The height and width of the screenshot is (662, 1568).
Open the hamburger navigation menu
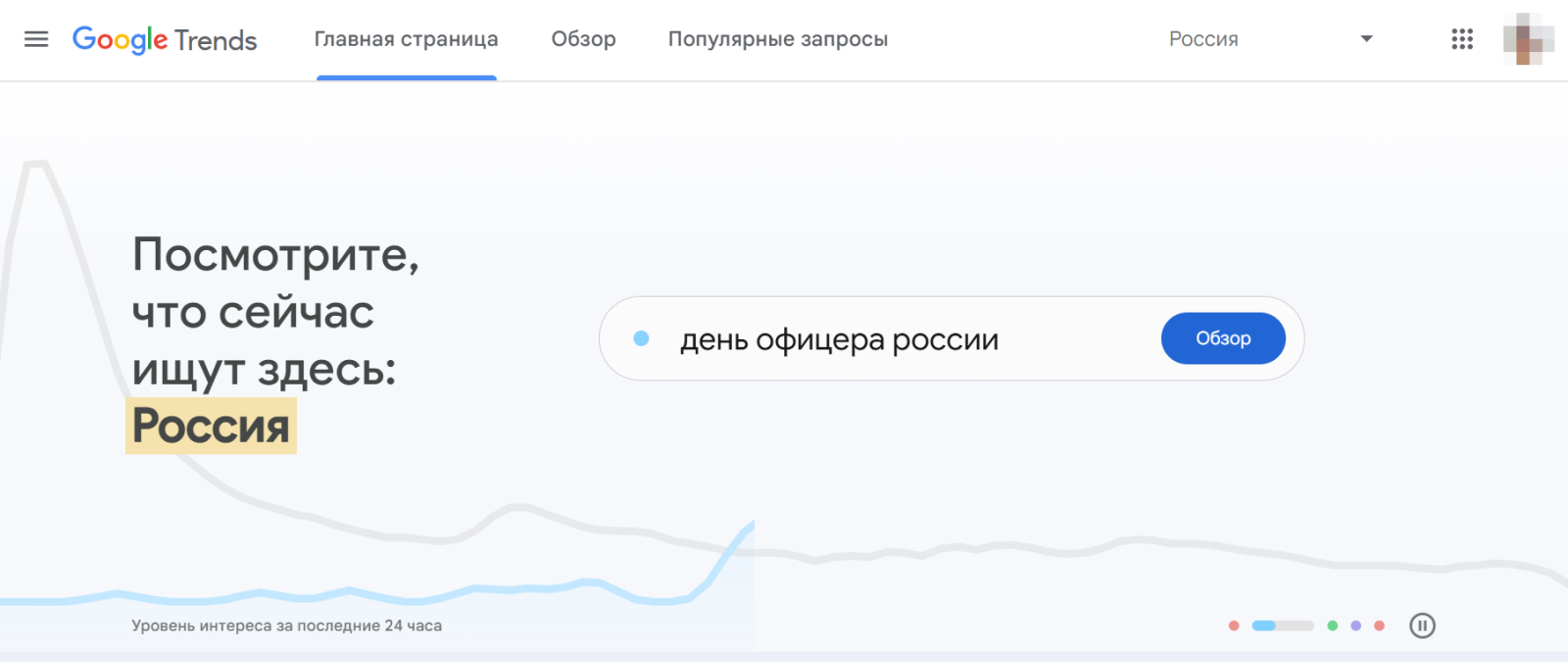coord(36,39)
